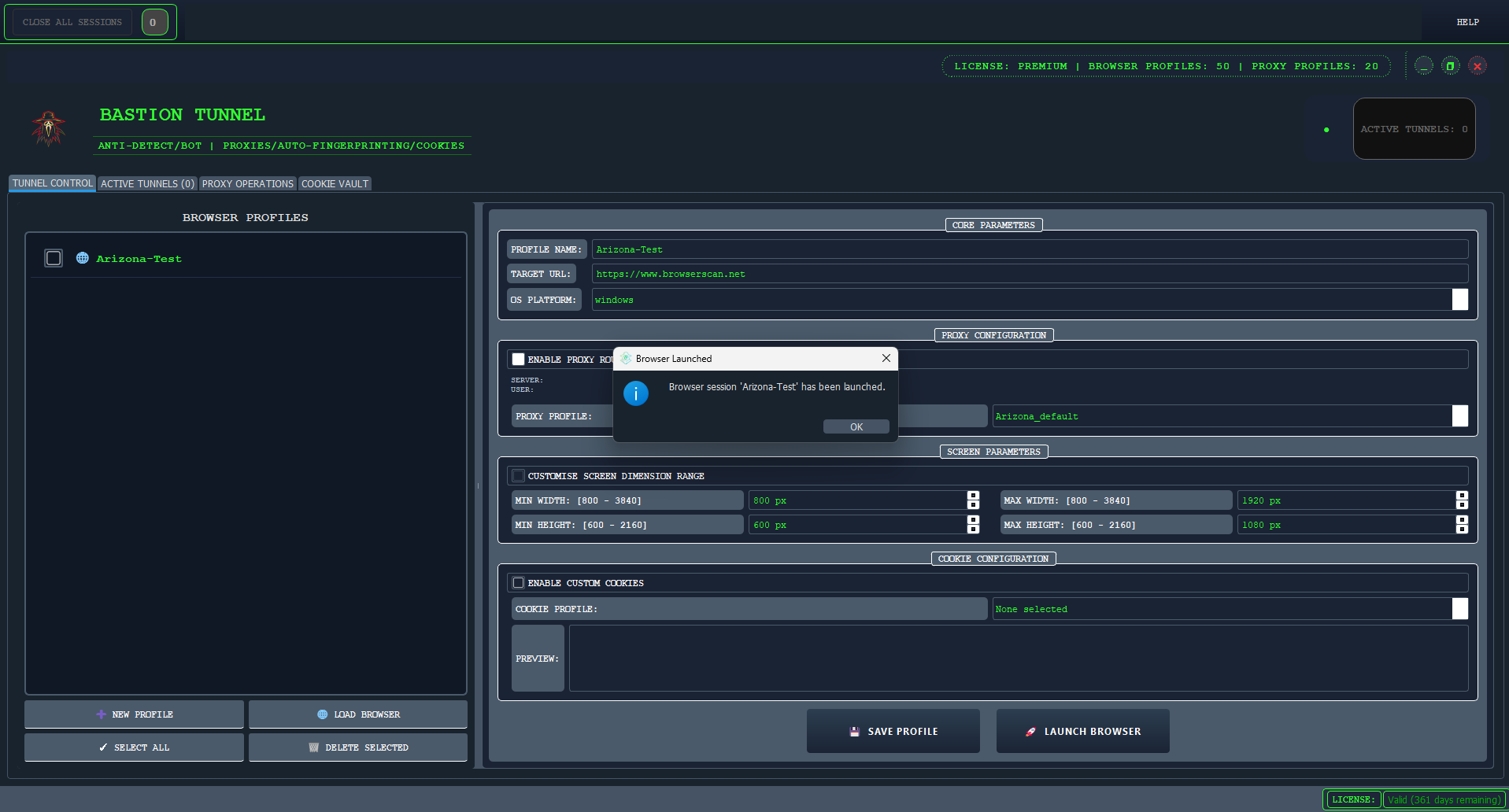Viewport: 1509px width, 812px height.
Task: Open the Help menu
Action: click(x=1467, y=22)
